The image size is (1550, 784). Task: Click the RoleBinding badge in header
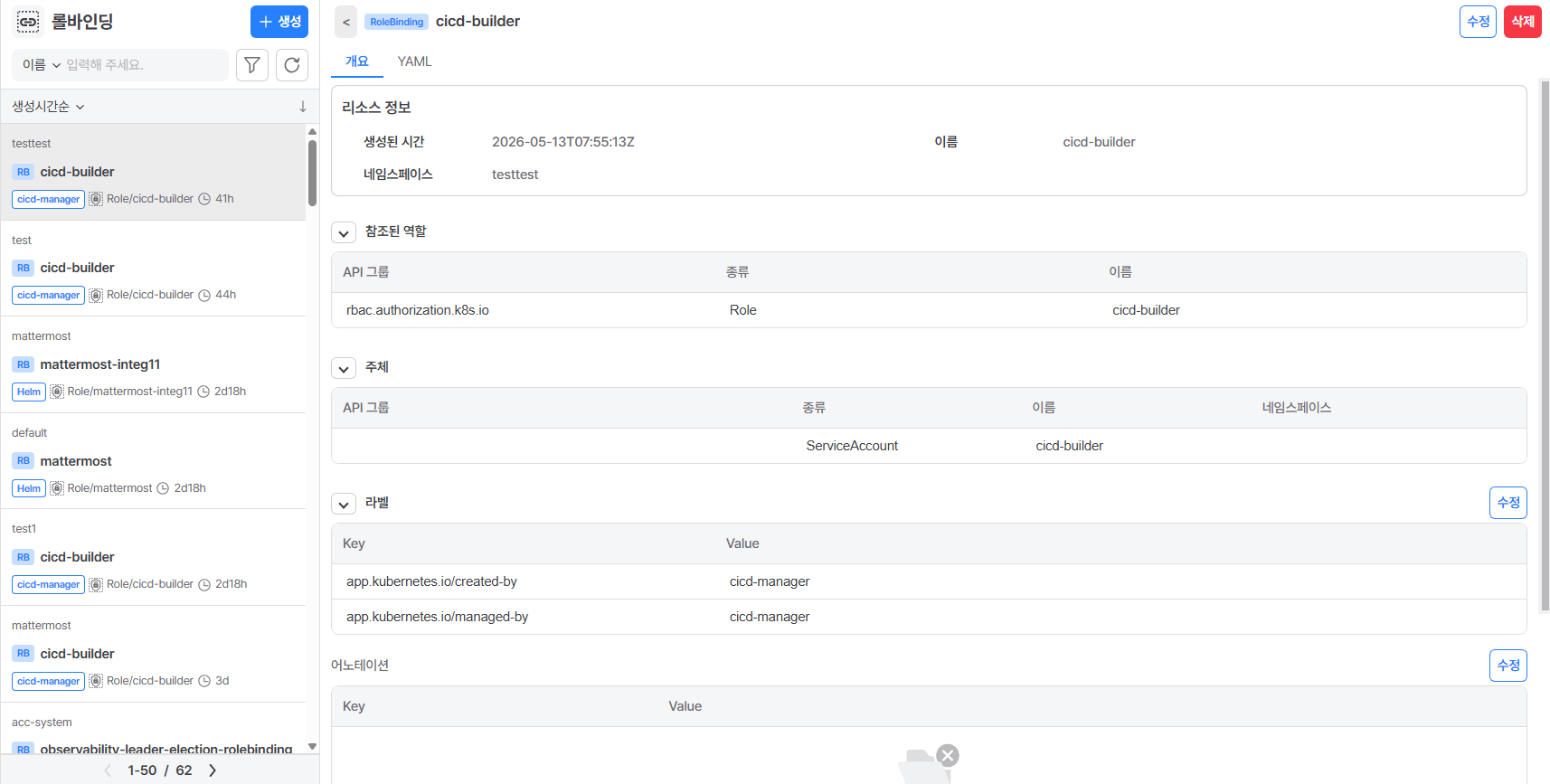click(x=396, y=22)
